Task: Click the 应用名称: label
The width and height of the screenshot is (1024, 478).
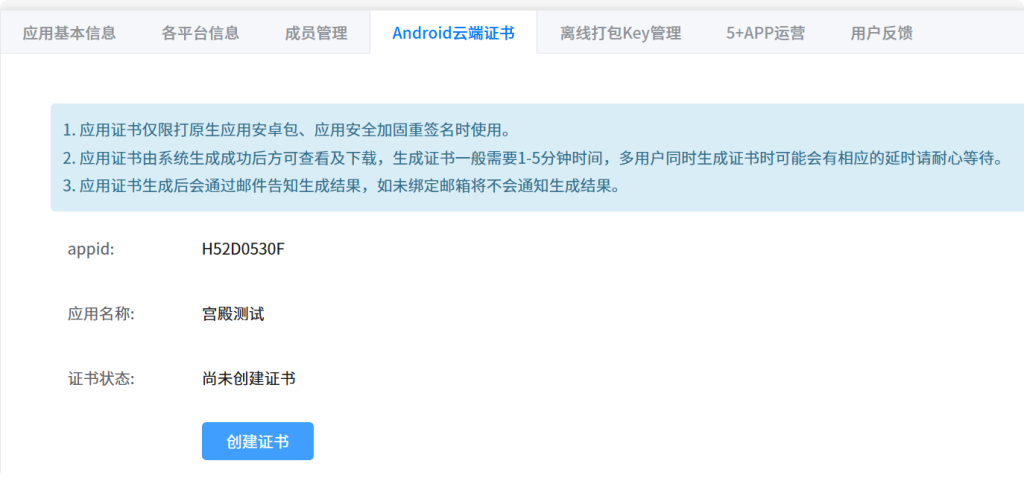Action: click(x=101, y=314)
